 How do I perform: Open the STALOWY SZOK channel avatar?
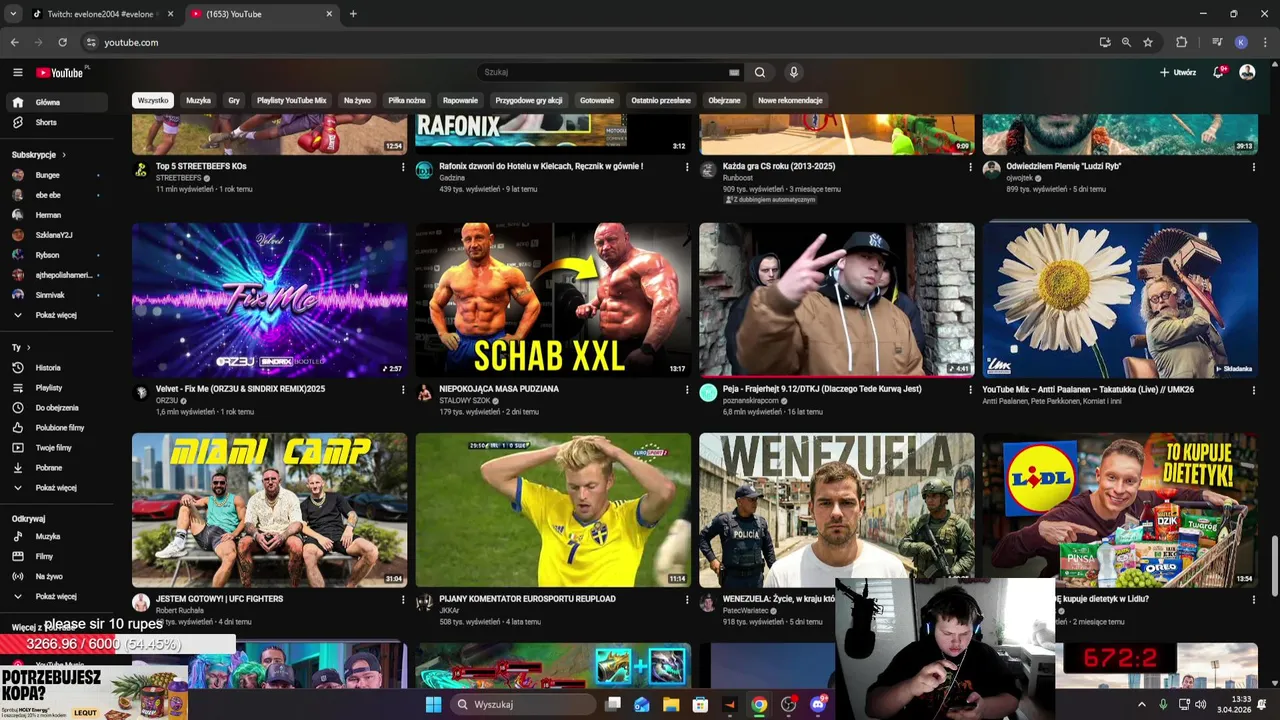pyautogui.click(x=424, y=392)
